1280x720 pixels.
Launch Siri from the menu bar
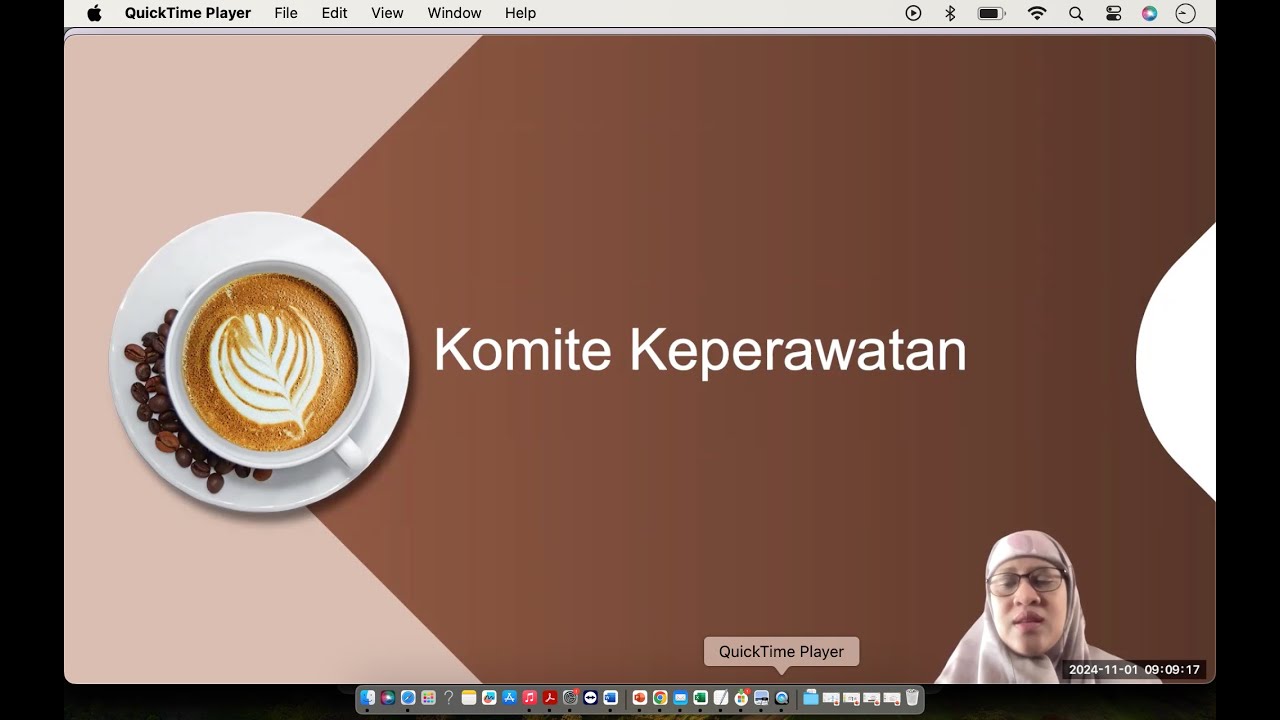click(1149, 13)
